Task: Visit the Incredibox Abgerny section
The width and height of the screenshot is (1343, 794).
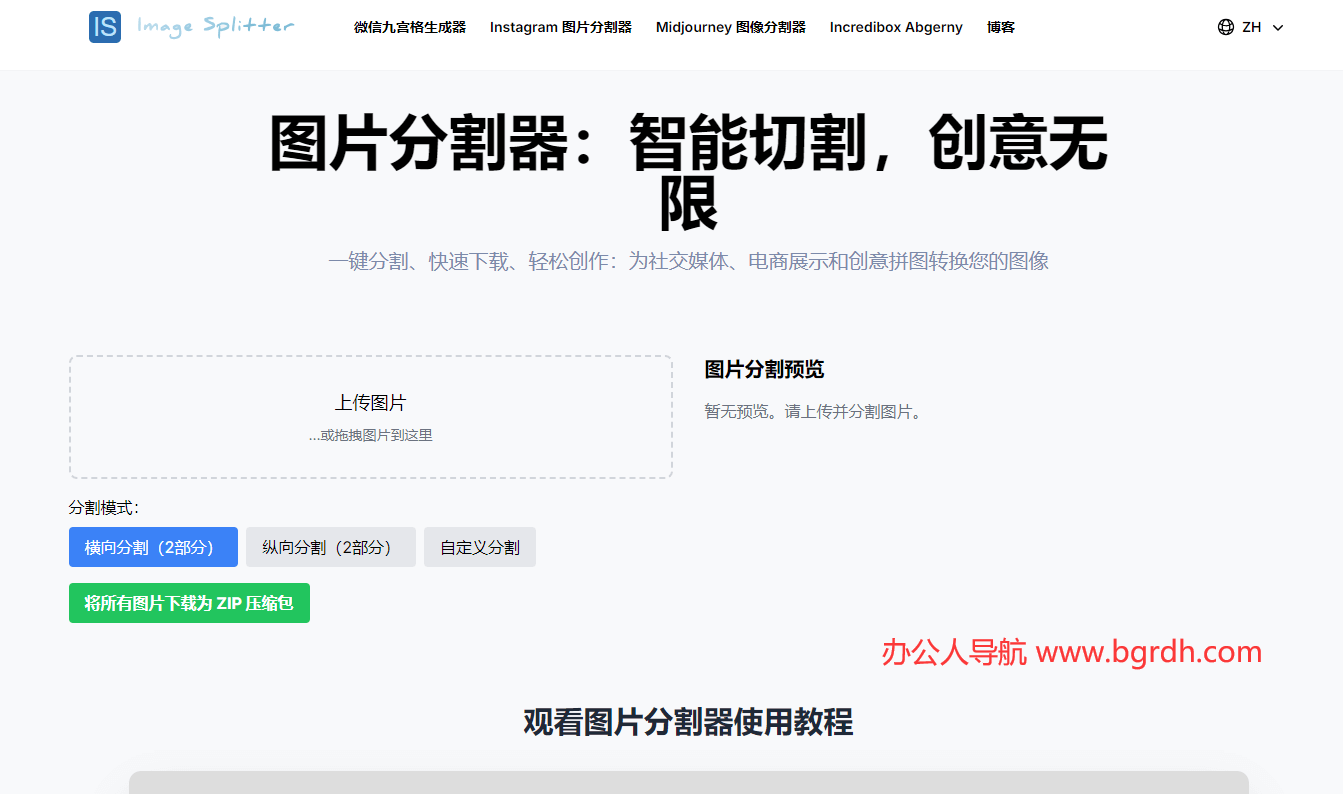Action: coord(895,27)
